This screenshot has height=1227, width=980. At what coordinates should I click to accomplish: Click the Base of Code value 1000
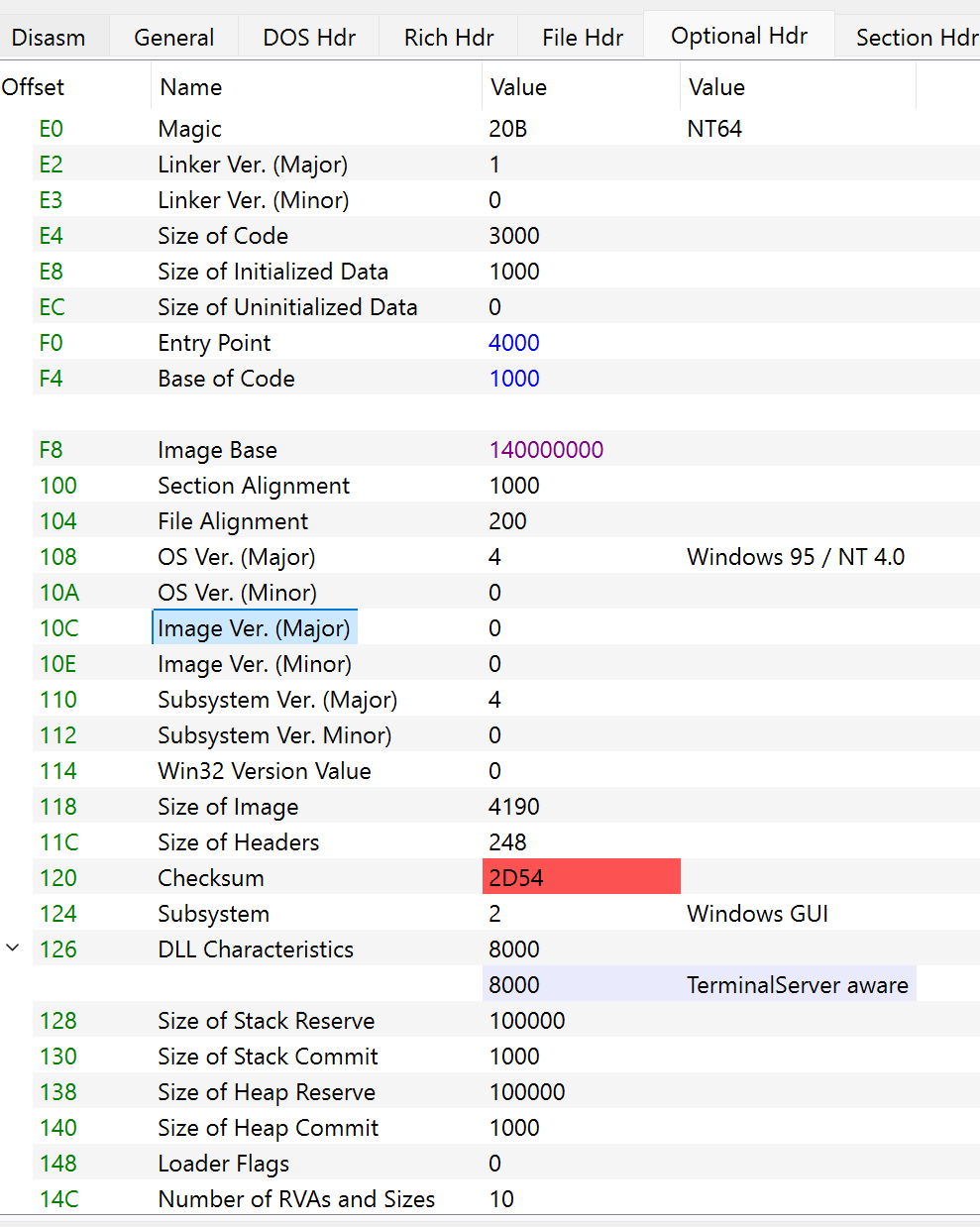click(514, 379)
